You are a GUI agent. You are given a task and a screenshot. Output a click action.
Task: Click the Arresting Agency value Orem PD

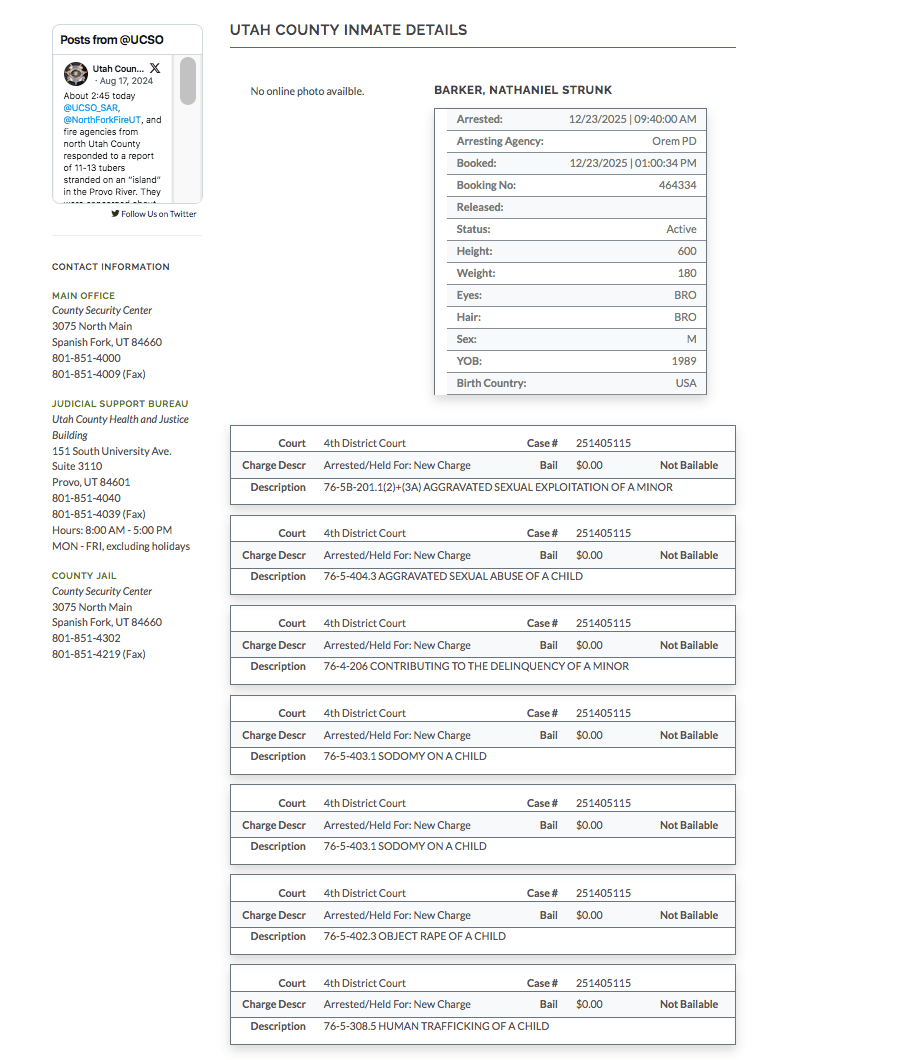point(673,141)
